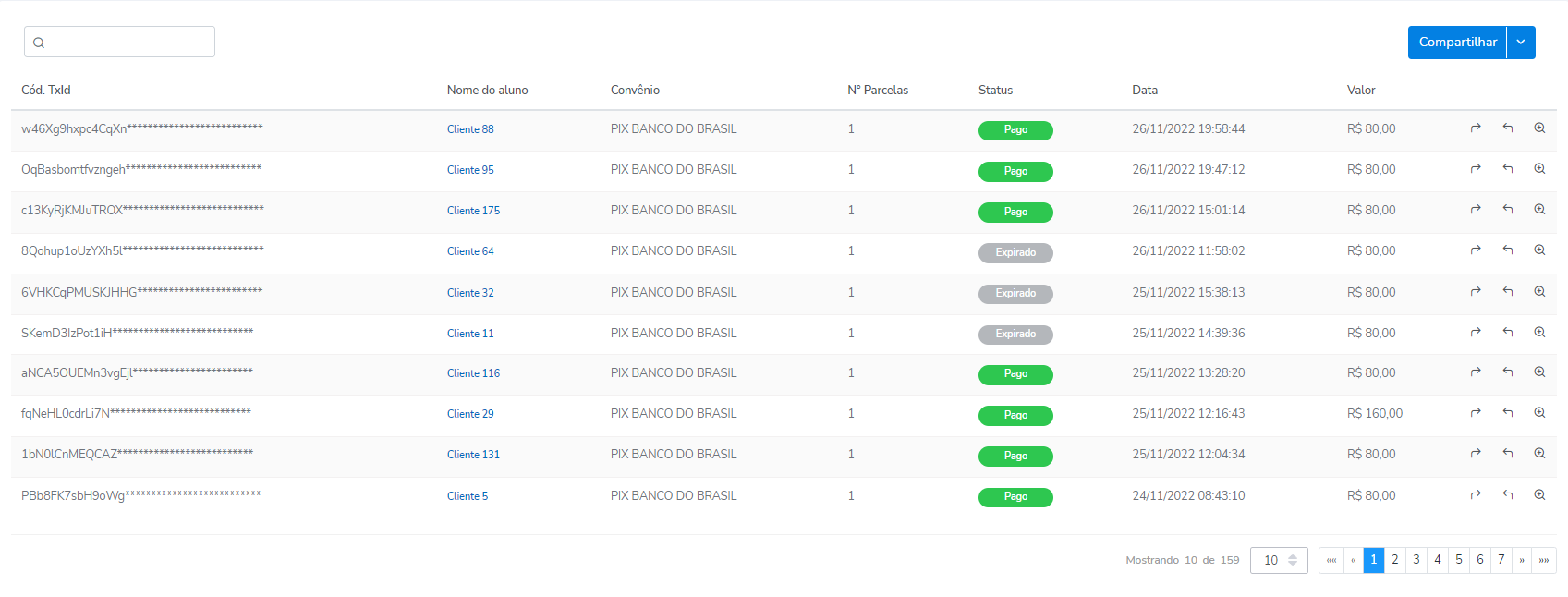Click forward arrow icon in Cliente 88 row

pyautogui.click(x=1476, y=128)
